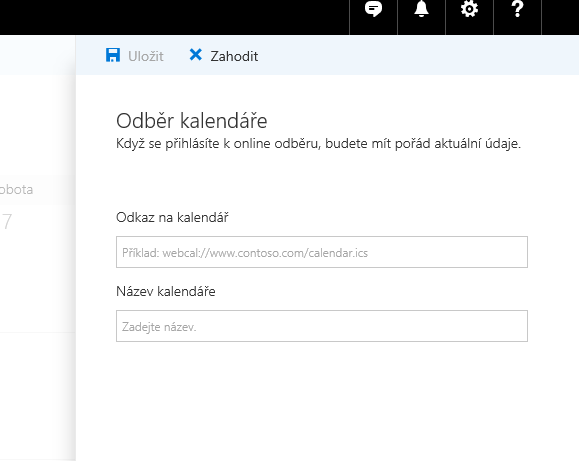
Task: Click the Název kalendáře label
Action: 166,291
